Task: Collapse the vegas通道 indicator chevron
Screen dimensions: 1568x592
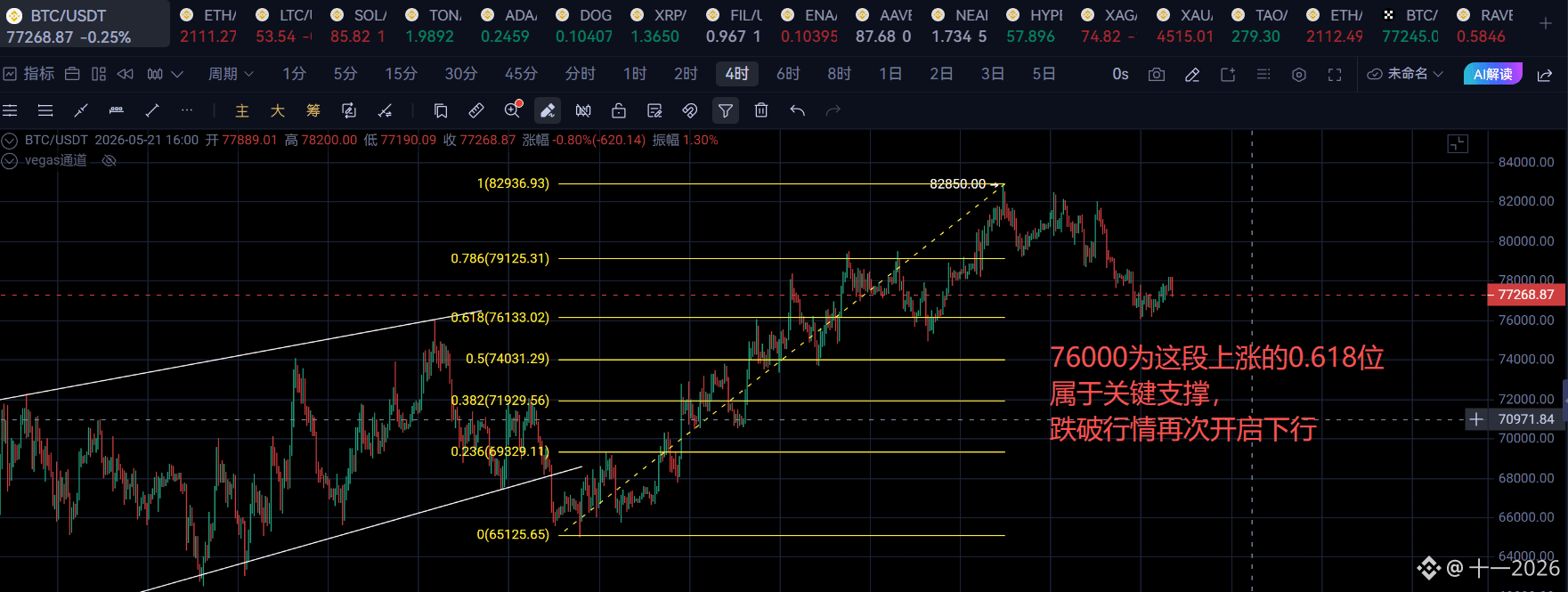Action: (x=9, y=161)
